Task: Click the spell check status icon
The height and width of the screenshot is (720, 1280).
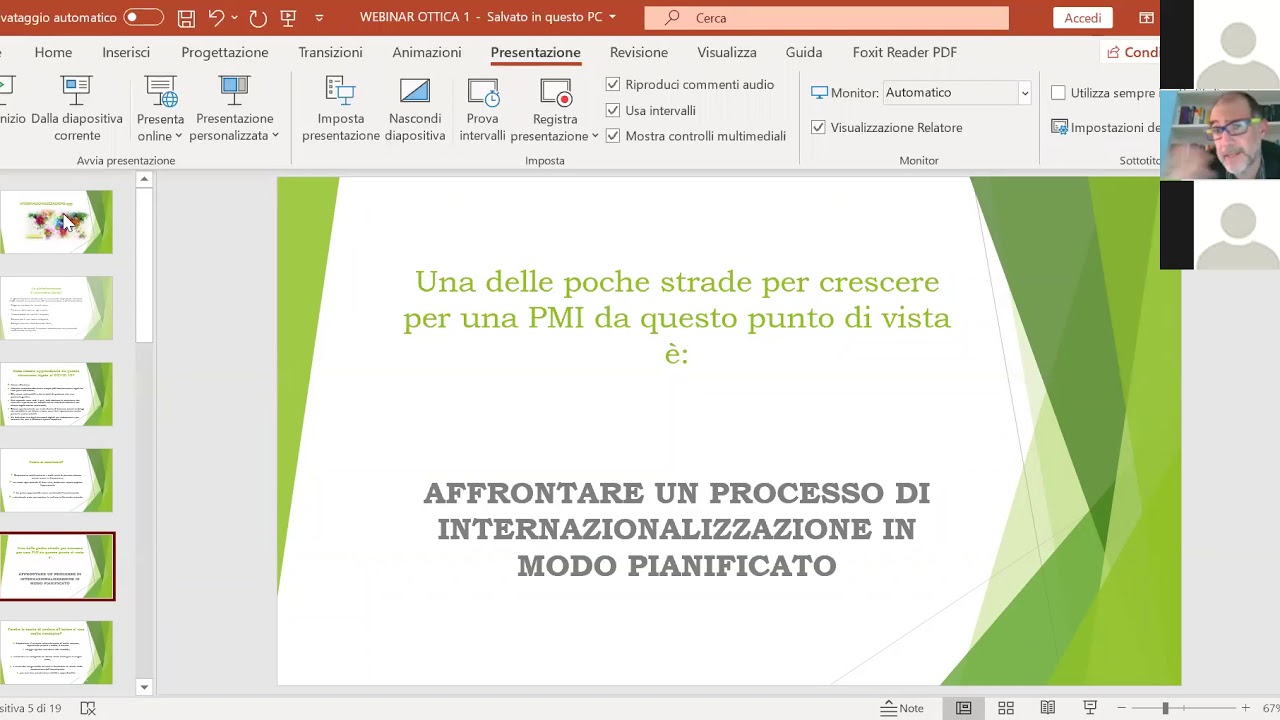Action: click(x=88, y=708)
